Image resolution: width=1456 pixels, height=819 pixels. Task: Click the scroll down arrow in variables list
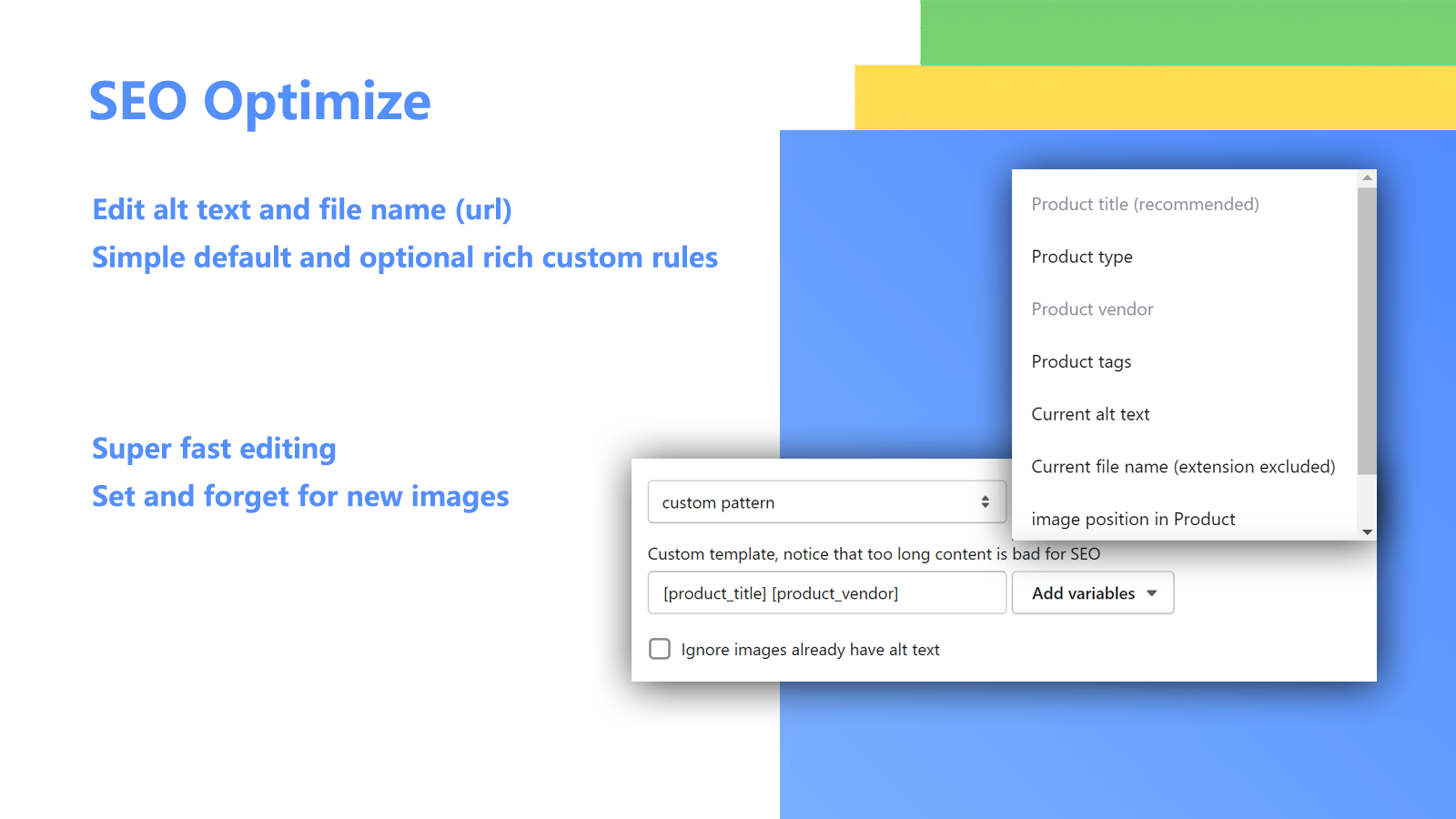(1367, 532)
